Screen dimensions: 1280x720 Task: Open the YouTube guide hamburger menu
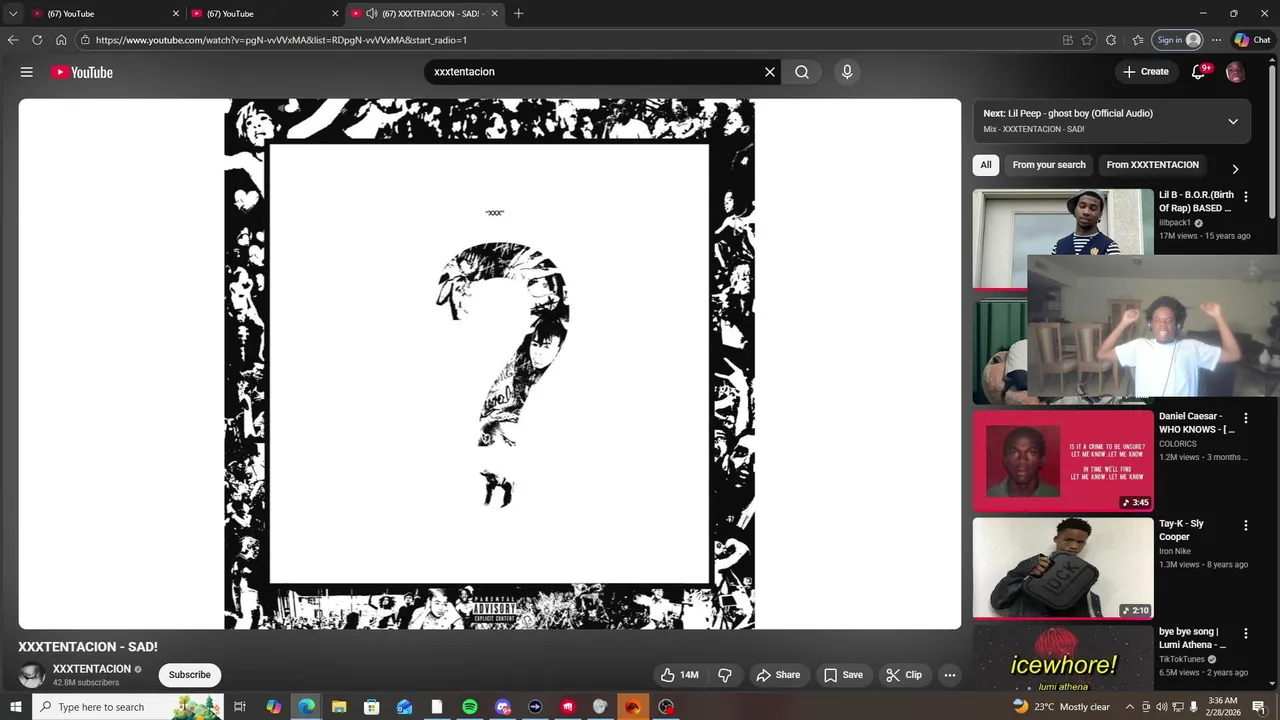click(27, 72)
